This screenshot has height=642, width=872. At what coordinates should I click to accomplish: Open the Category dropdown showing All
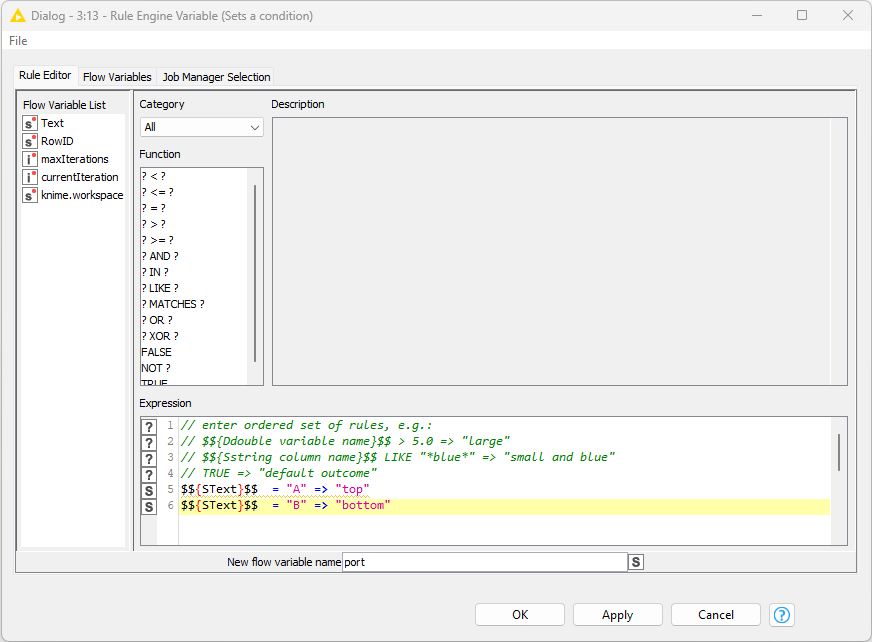click(x=201, y=127)
